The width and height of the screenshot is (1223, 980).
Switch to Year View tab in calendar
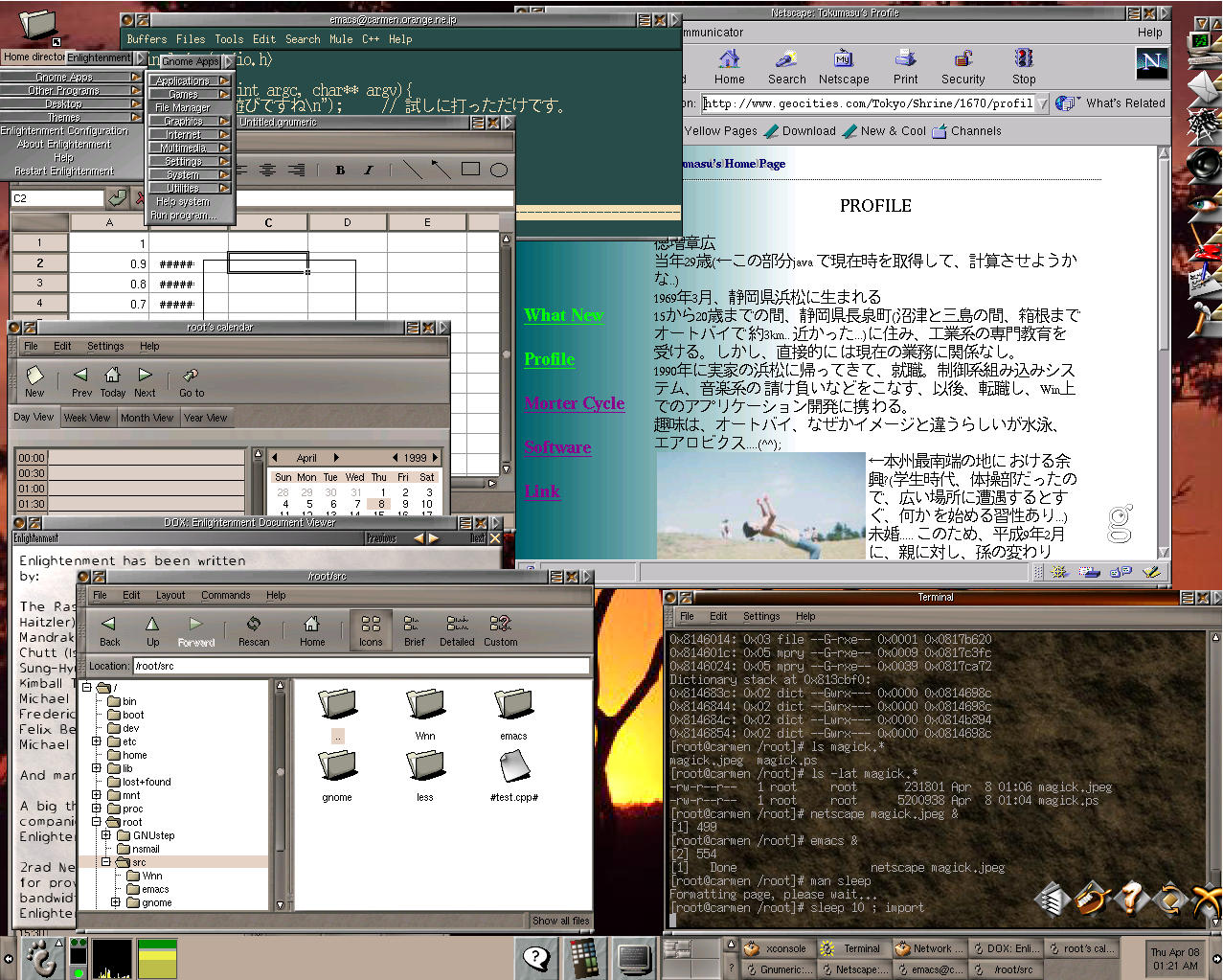click(205, 418)
